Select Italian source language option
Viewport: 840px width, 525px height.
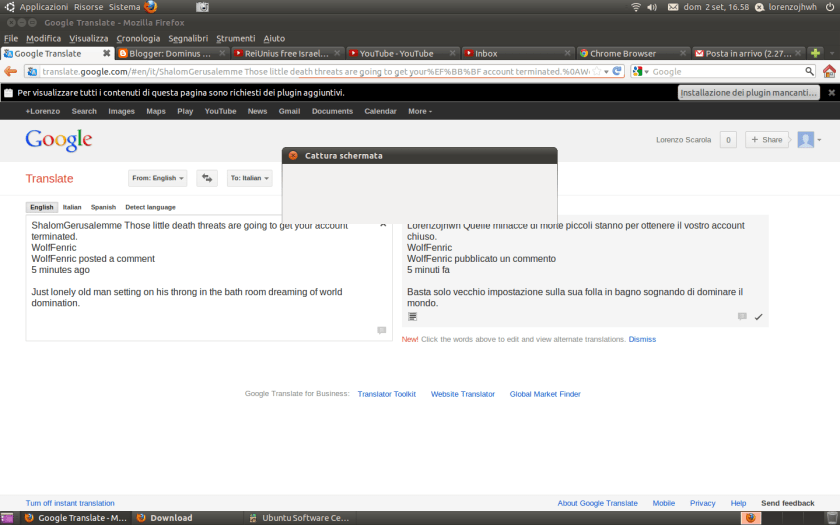tap(72, 207)
